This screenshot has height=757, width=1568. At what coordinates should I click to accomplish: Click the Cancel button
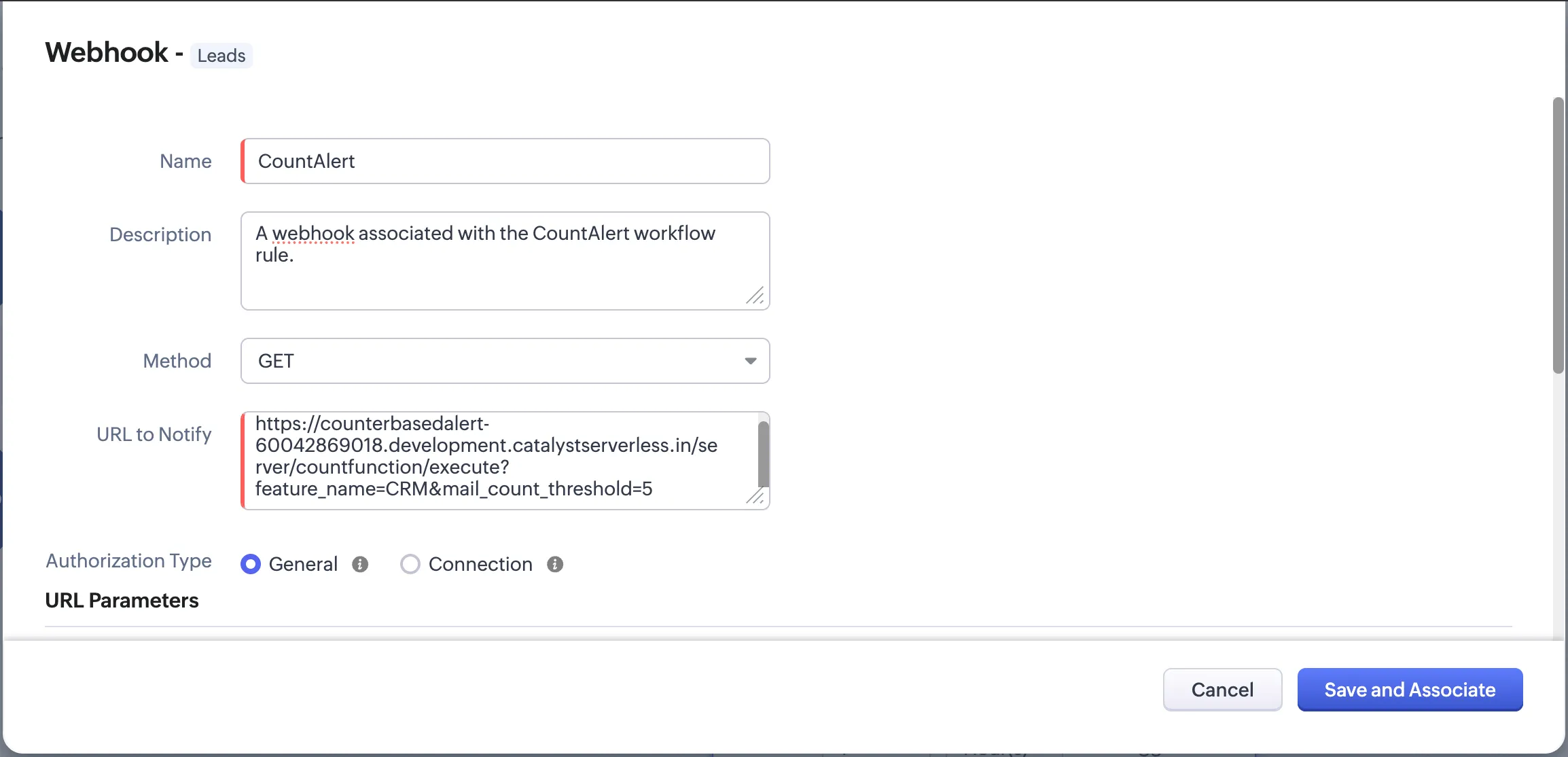coord(1222,690)
